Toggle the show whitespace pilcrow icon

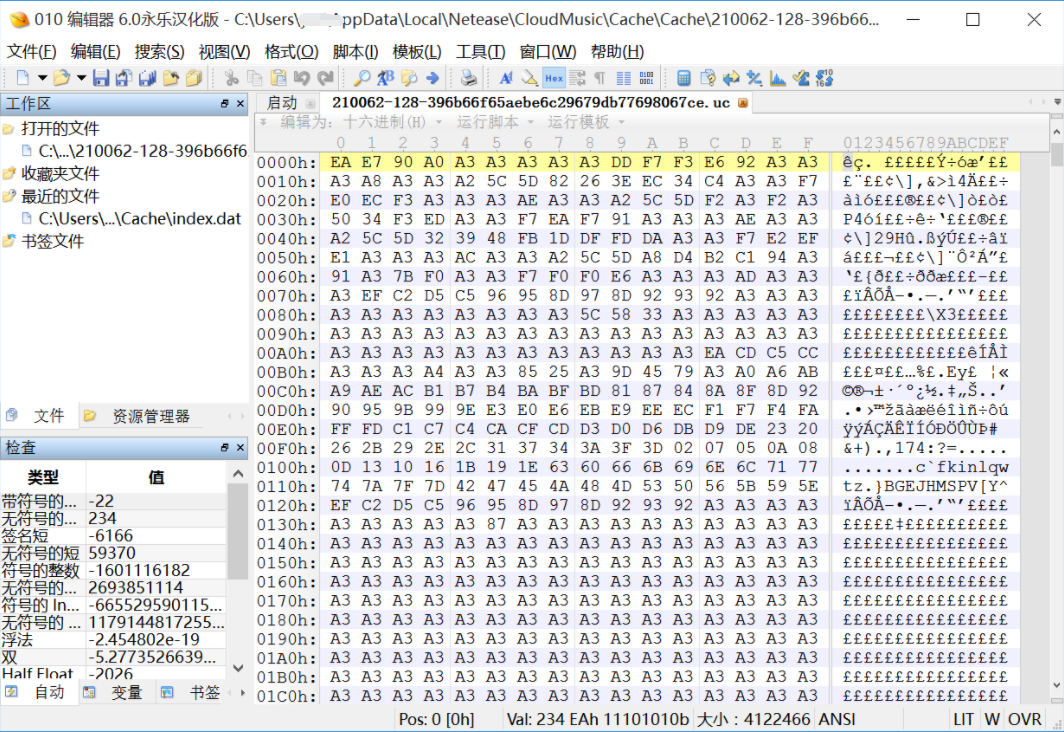coord(600,78)
